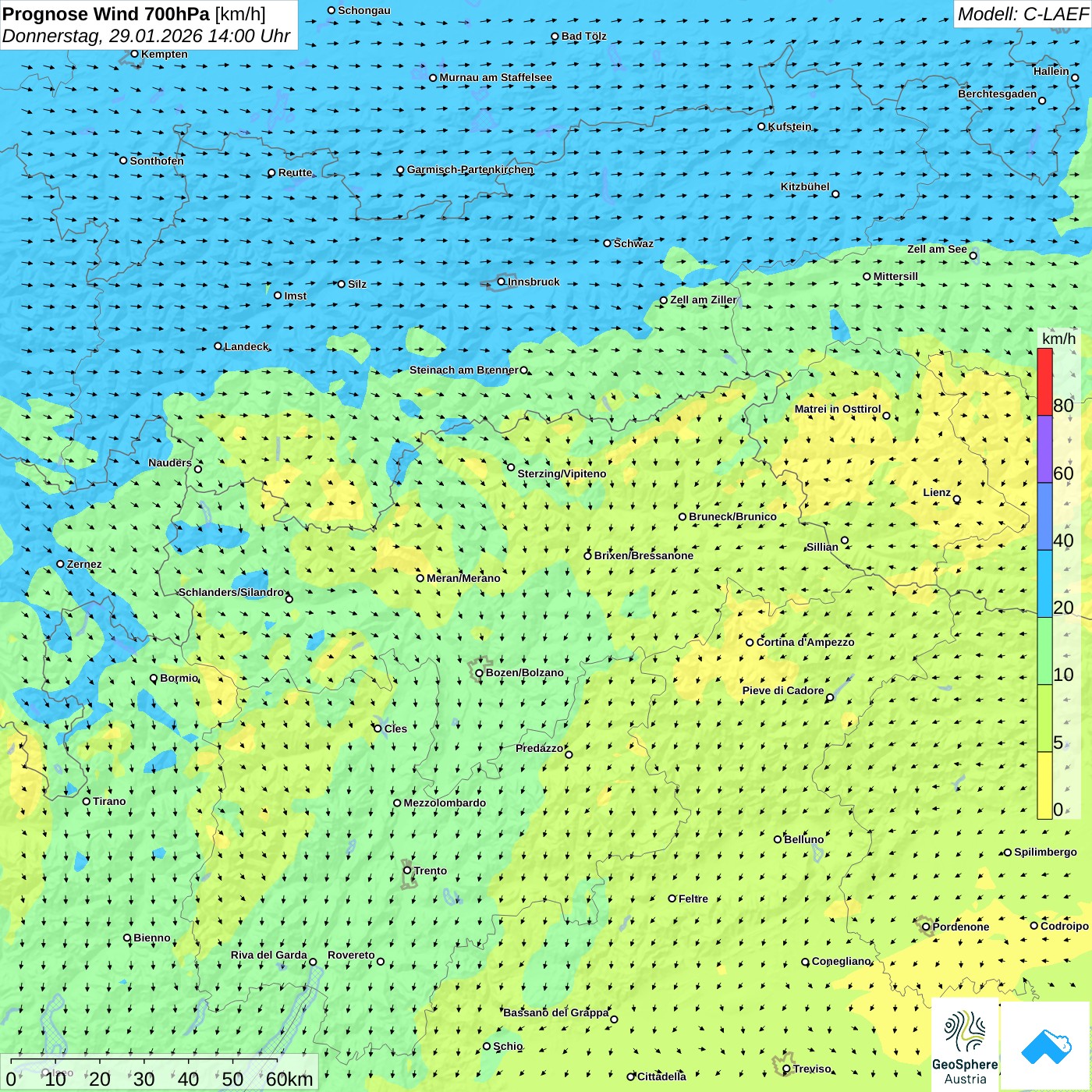Select the Matrei in Osttirol label
The width and height of the screenshot is (1092, 1092).
[837, 409]
